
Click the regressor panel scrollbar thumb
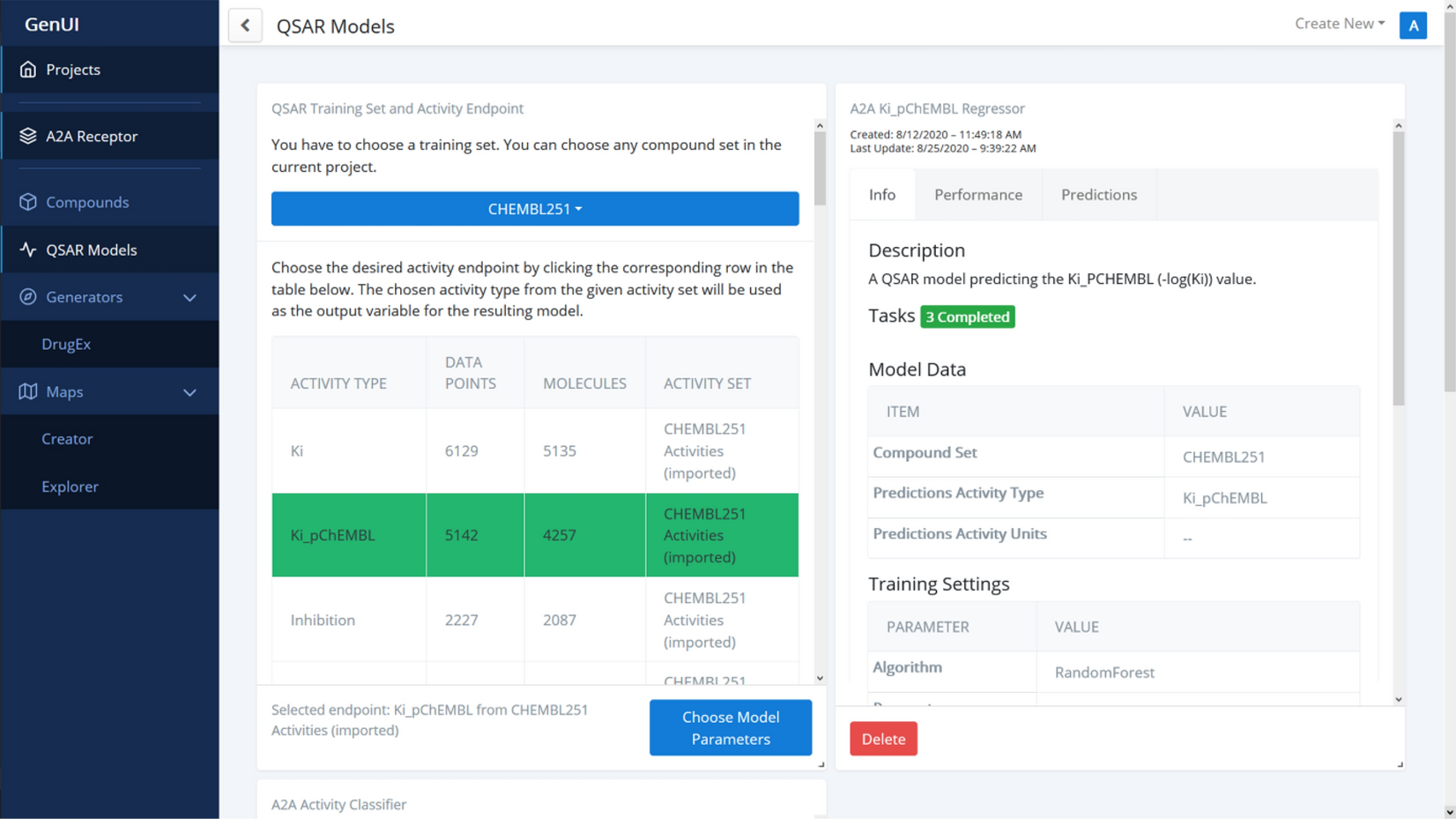pyautogui.click(x=1398, y=269)
